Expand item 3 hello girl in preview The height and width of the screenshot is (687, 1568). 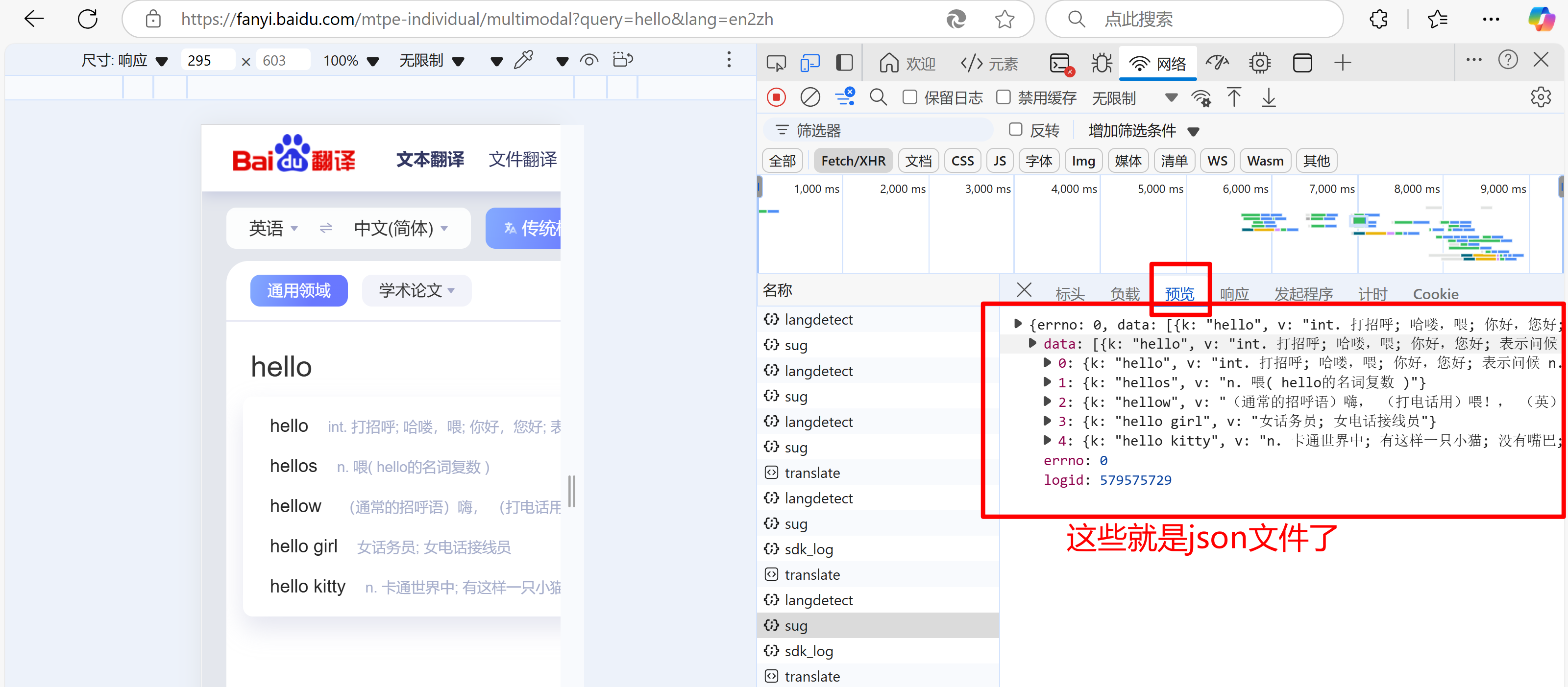coord(1047,421)
